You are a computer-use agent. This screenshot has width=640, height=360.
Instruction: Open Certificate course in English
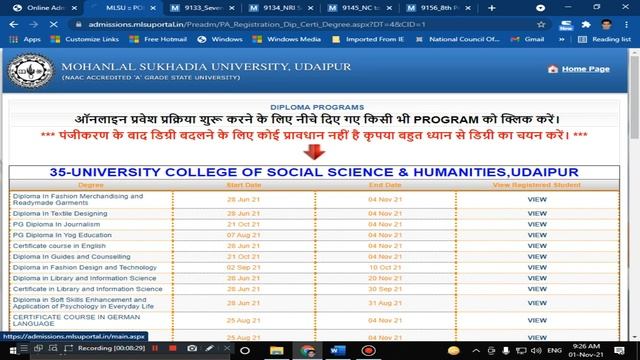pyautogui.click(x=59, y=246)
